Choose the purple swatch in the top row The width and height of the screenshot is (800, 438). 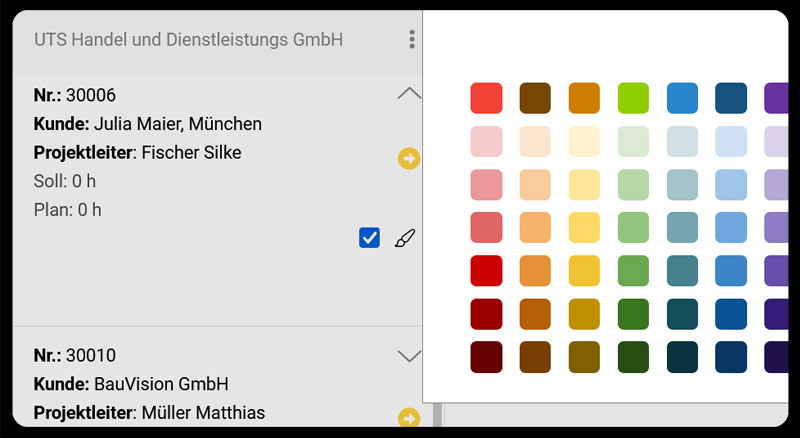point(776,98)
